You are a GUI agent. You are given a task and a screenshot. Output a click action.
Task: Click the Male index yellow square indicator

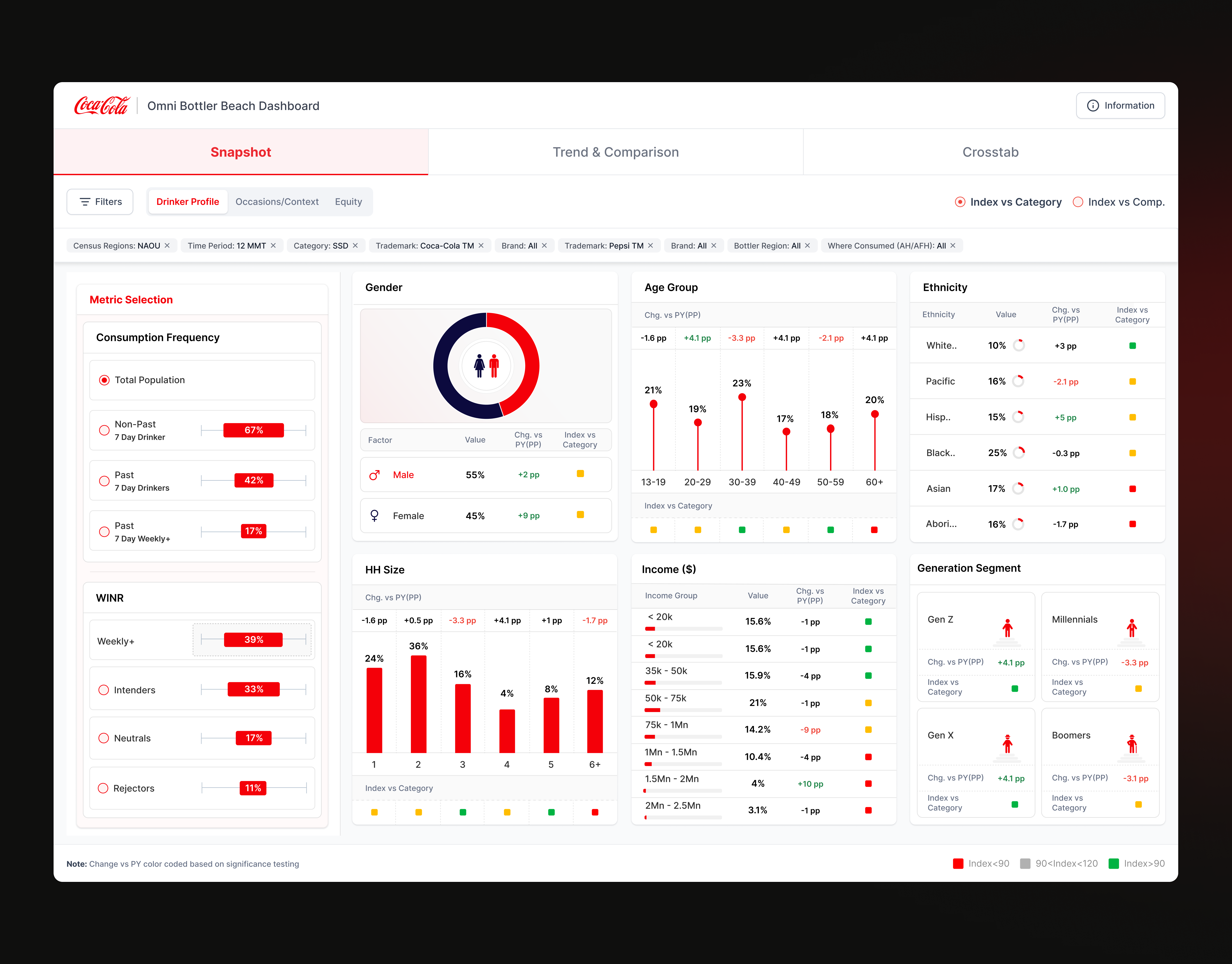(x=580, y=474)
